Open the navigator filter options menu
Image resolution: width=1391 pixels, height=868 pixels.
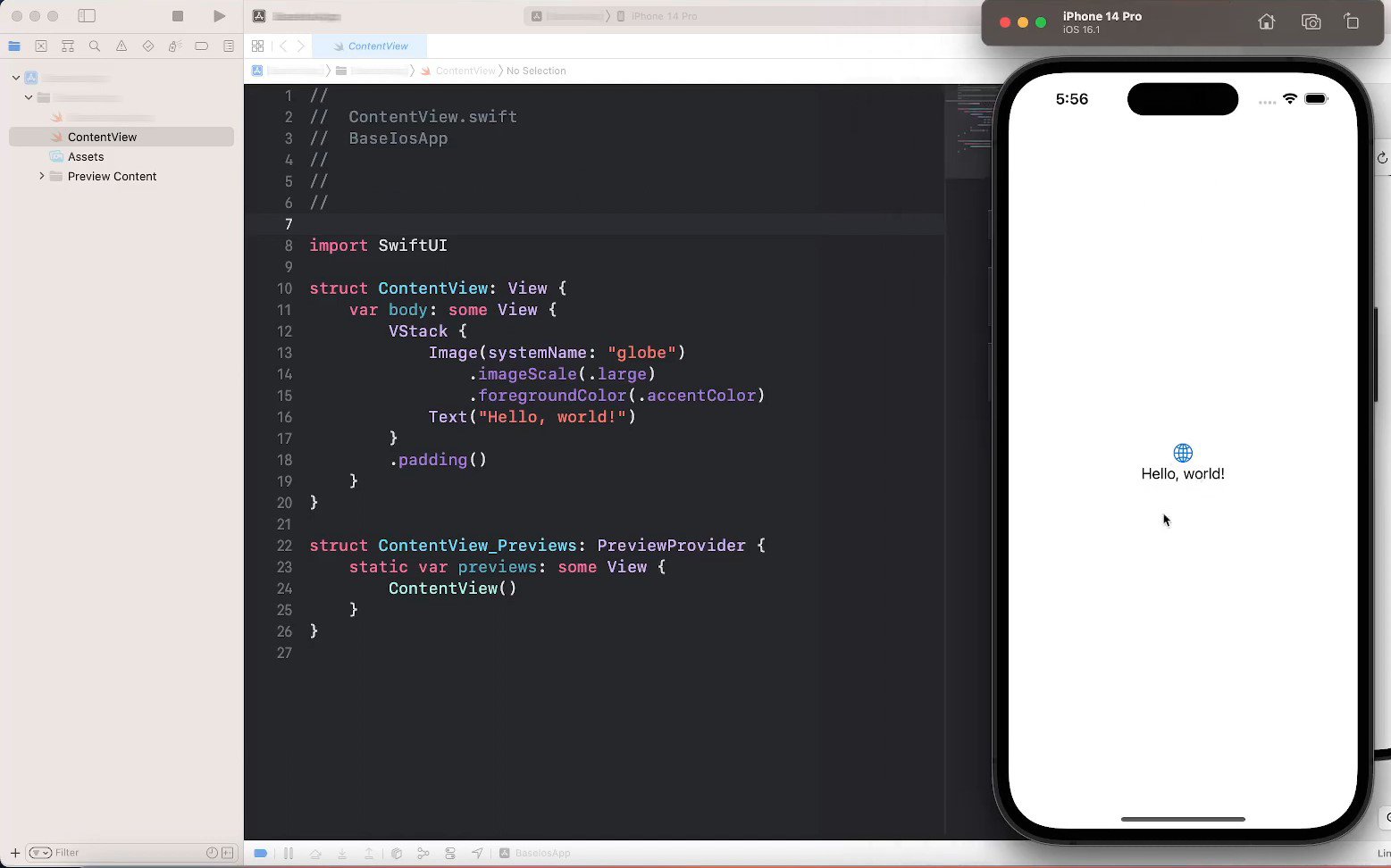[x=40, y=853]
